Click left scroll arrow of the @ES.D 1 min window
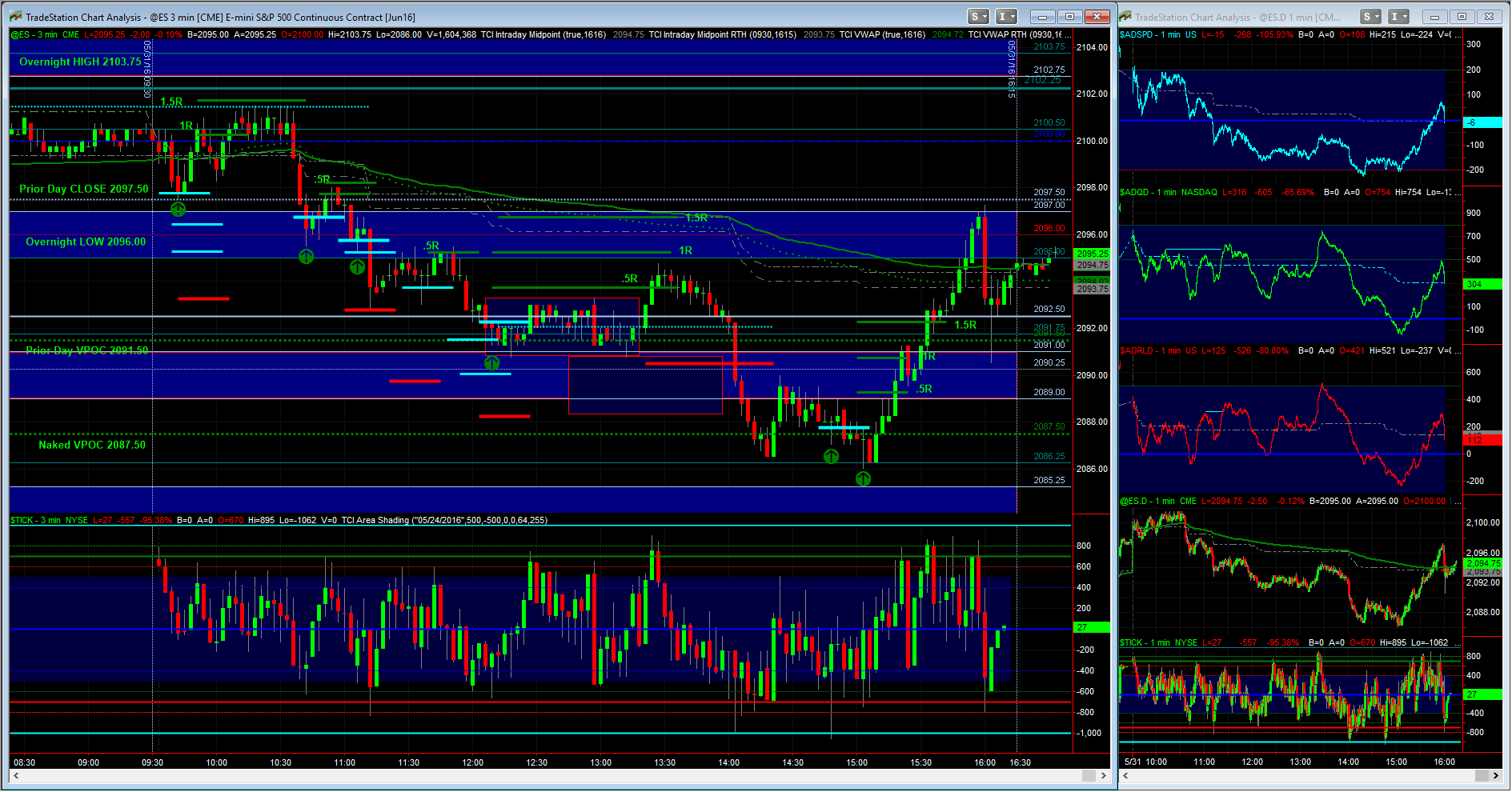This screenshot has height=792, width=1512. click(1125, 775)
